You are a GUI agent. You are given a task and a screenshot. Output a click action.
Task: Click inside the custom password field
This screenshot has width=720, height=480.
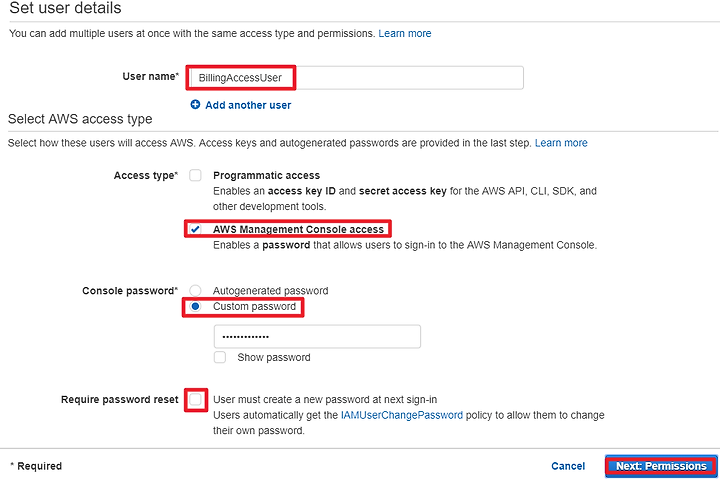(x=317, y=337)
